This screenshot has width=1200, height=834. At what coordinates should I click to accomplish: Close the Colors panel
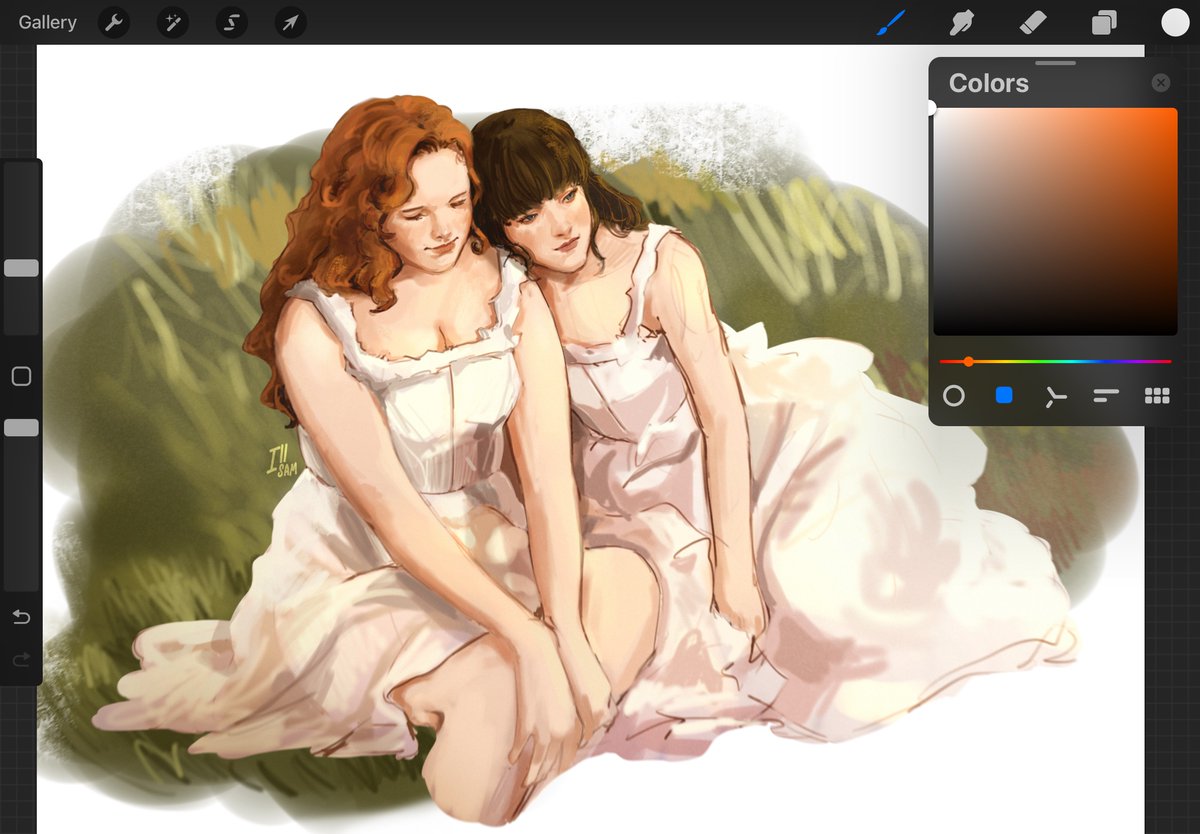pyautogui.click(x=1160, y=83)
